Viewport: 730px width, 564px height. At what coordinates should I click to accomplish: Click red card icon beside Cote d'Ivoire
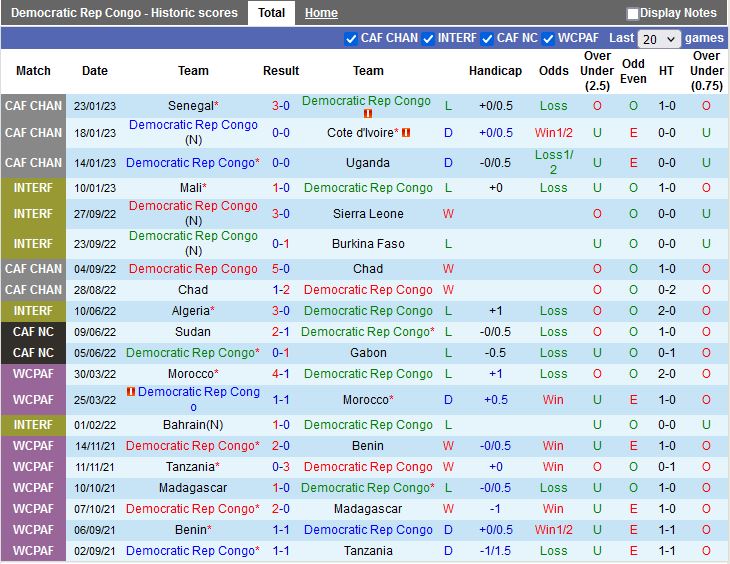[x=406, y=133]
